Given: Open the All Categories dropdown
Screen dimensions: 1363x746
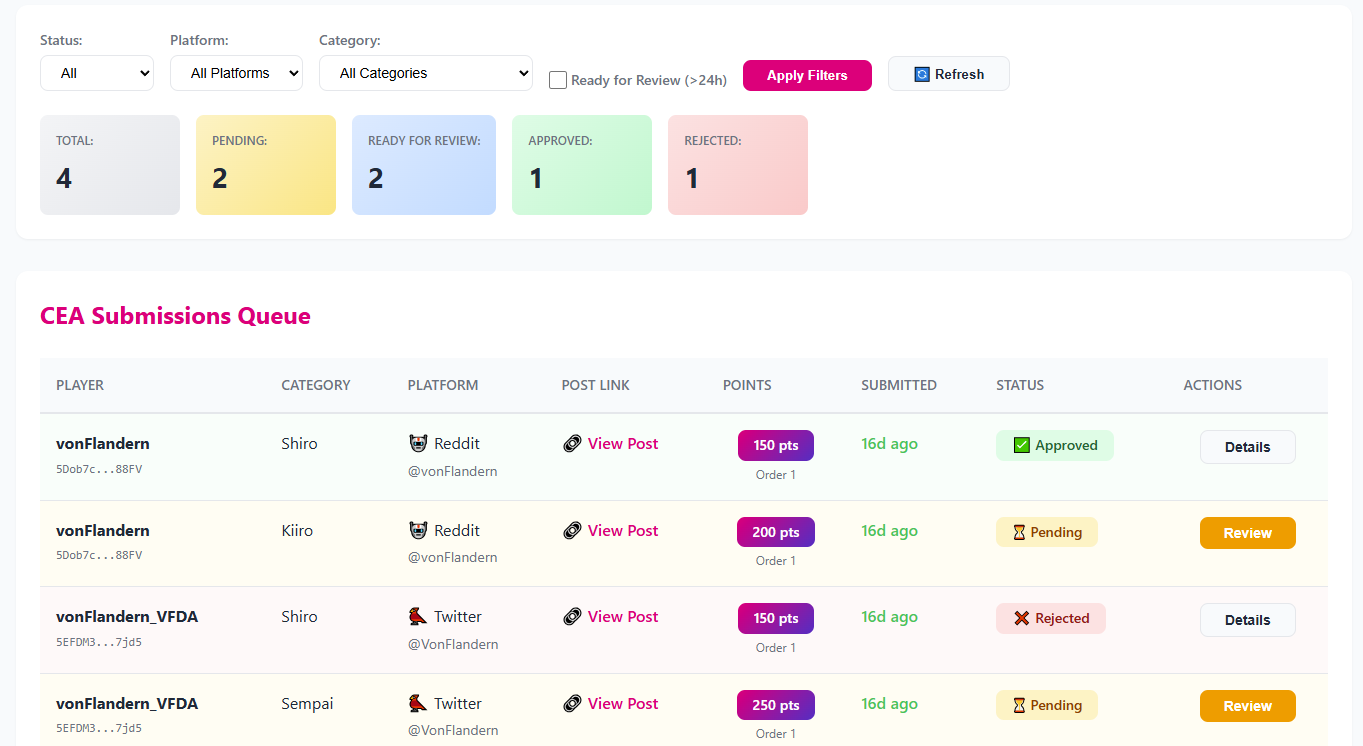Looking at the screenshot, I should point(425,73).
